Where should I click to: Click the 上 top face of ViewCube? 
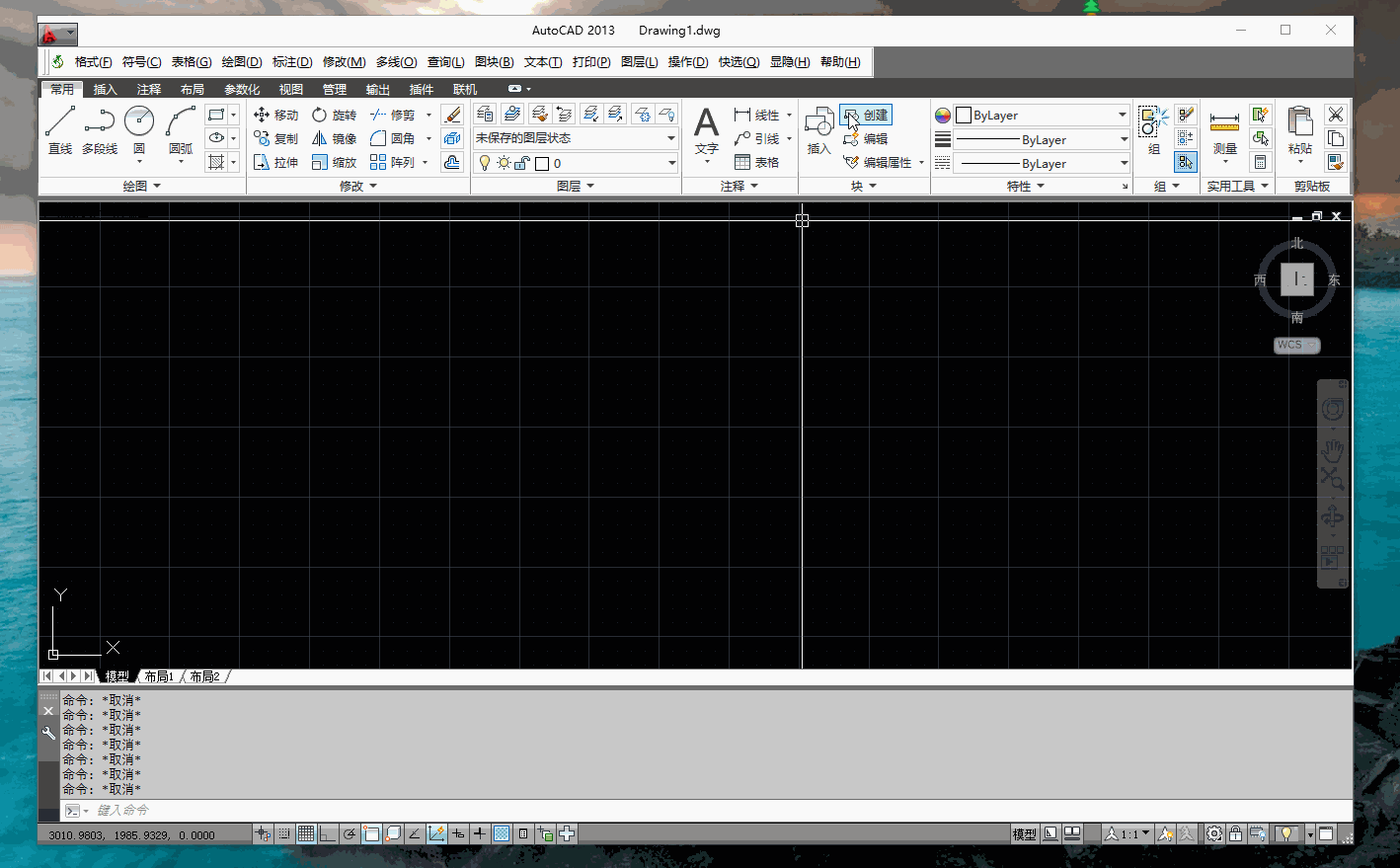[1297, 279]
